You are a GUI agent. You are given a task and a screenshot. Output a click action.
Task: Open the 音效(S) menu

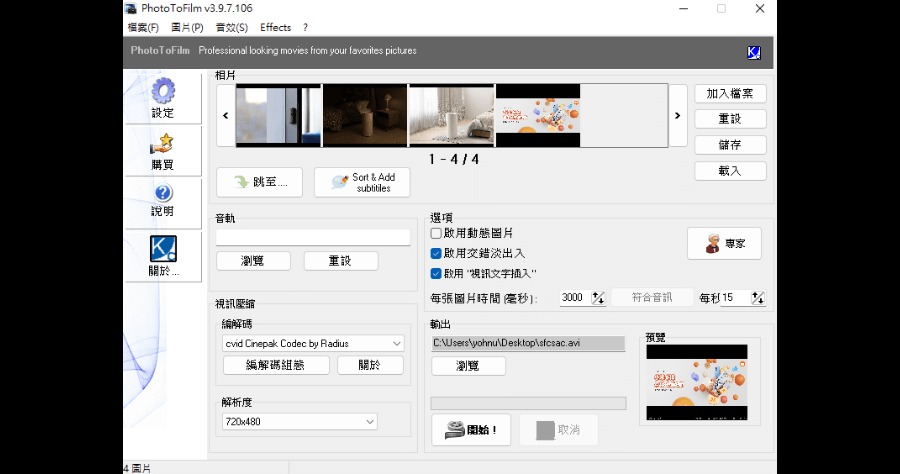point(232,28)
